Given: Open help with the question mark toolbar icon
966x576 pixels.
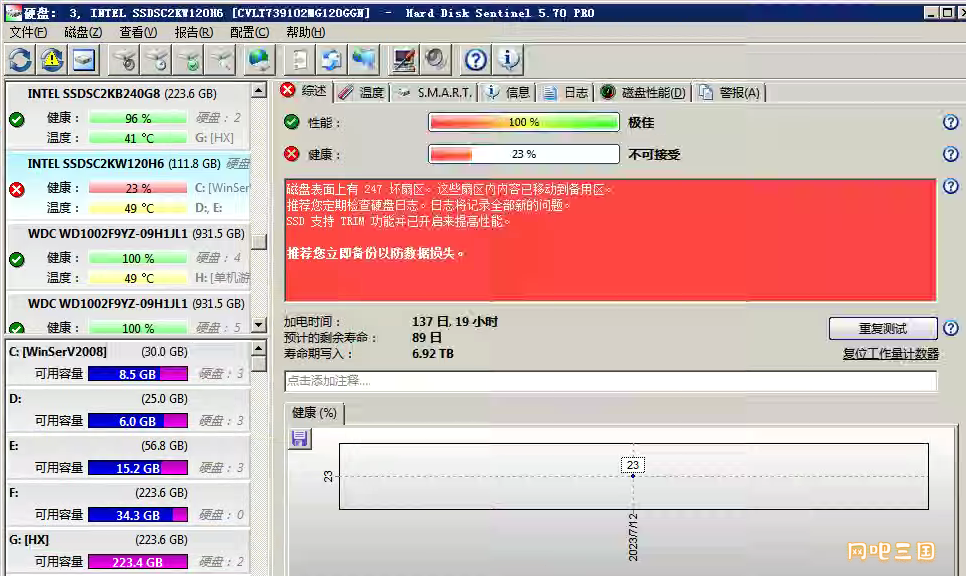Looking at the screenshot, I should [x=476, y=60].
